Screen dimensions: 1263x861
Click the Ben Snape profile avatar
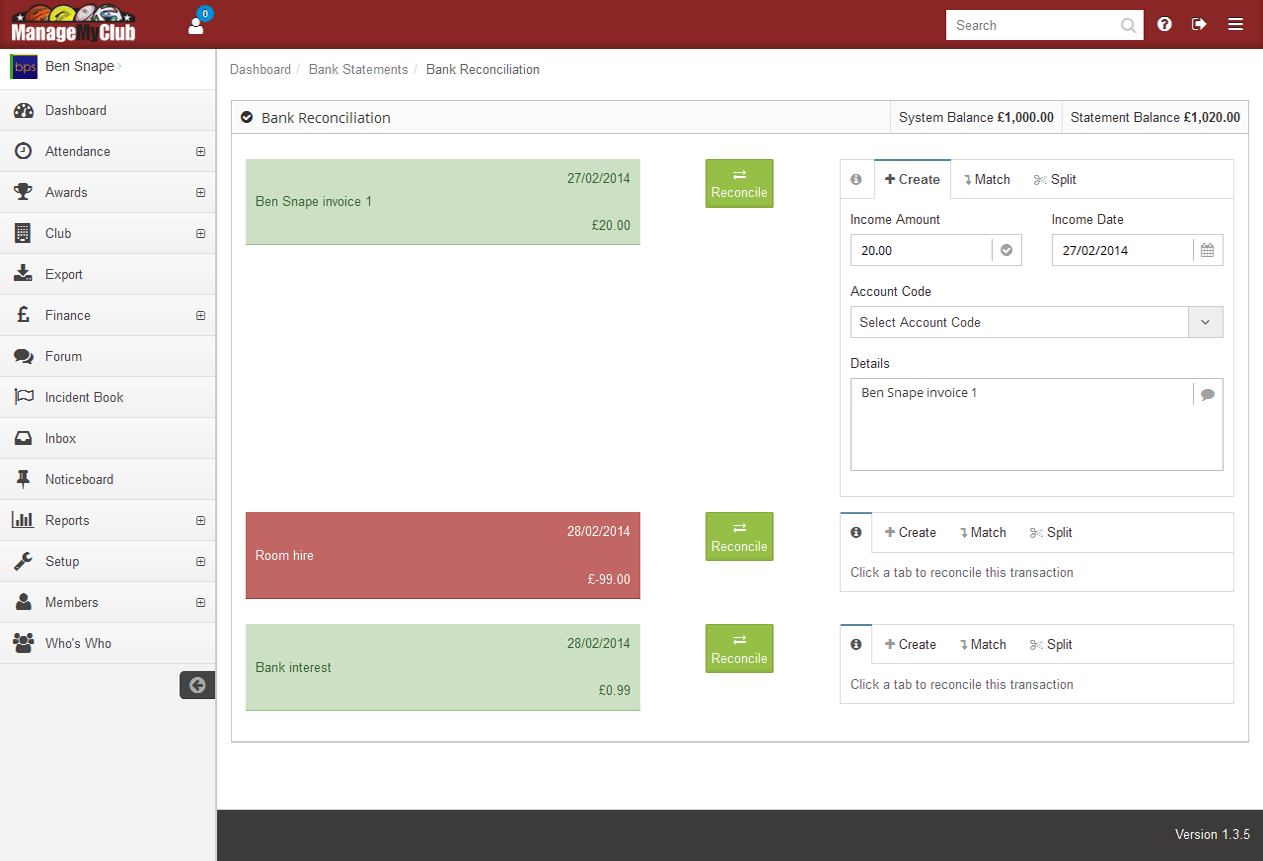click(24, 67)
